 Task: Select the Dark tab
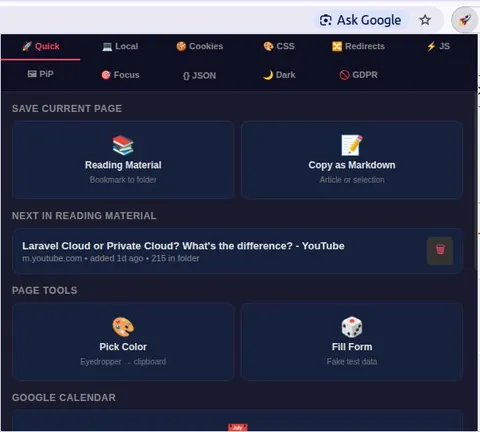click(x=279, y=75)
